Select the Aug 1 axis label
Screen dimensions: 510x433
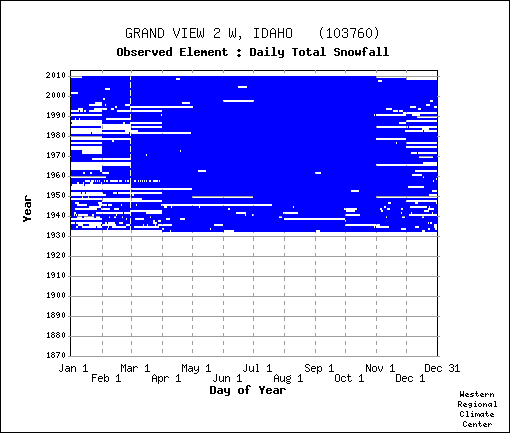coord(288,379)
